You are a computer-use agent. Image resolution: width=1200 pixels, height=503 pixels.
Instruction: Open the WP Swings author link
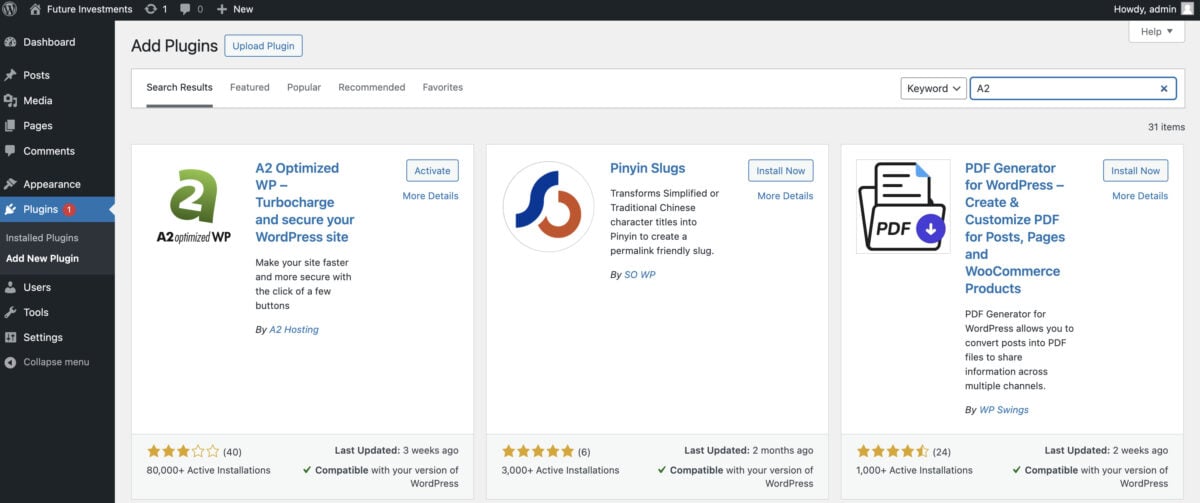point(1004,410)
